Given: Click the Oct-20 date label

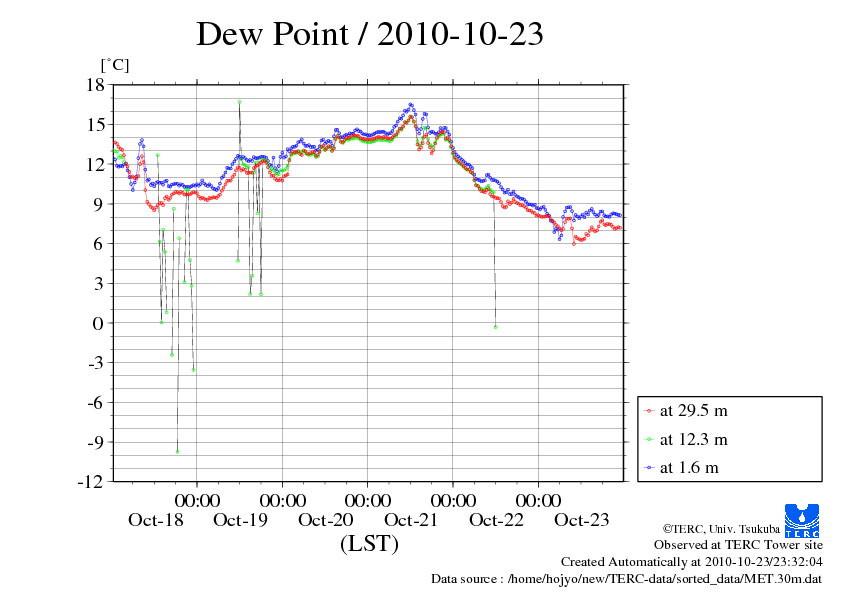Looking at the screenshot, I should (326, 520).
